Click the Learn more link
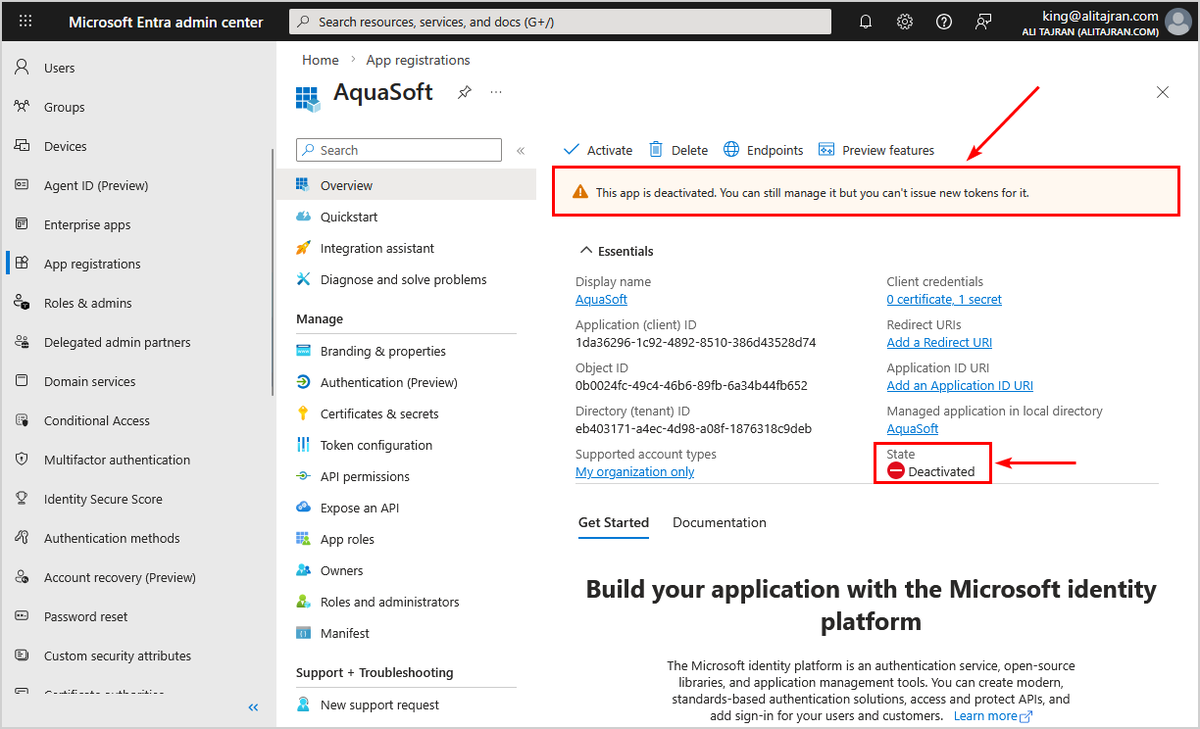Image resolution: width=1200 pixels, height=729 pixels. click(992, 716)
